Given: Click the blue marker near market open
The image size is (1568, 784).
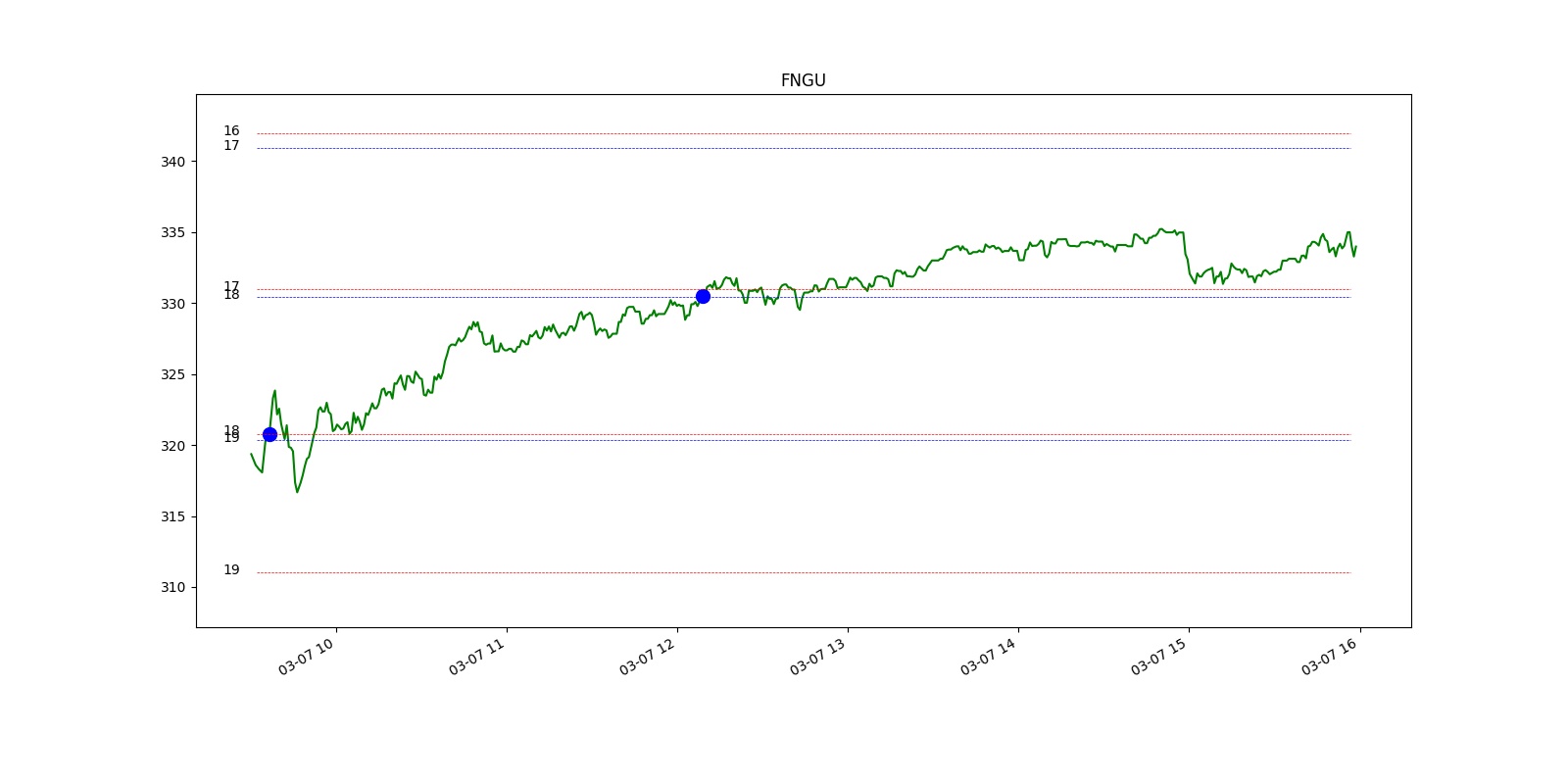Looking at the screenshot, I should click(269, 434).
